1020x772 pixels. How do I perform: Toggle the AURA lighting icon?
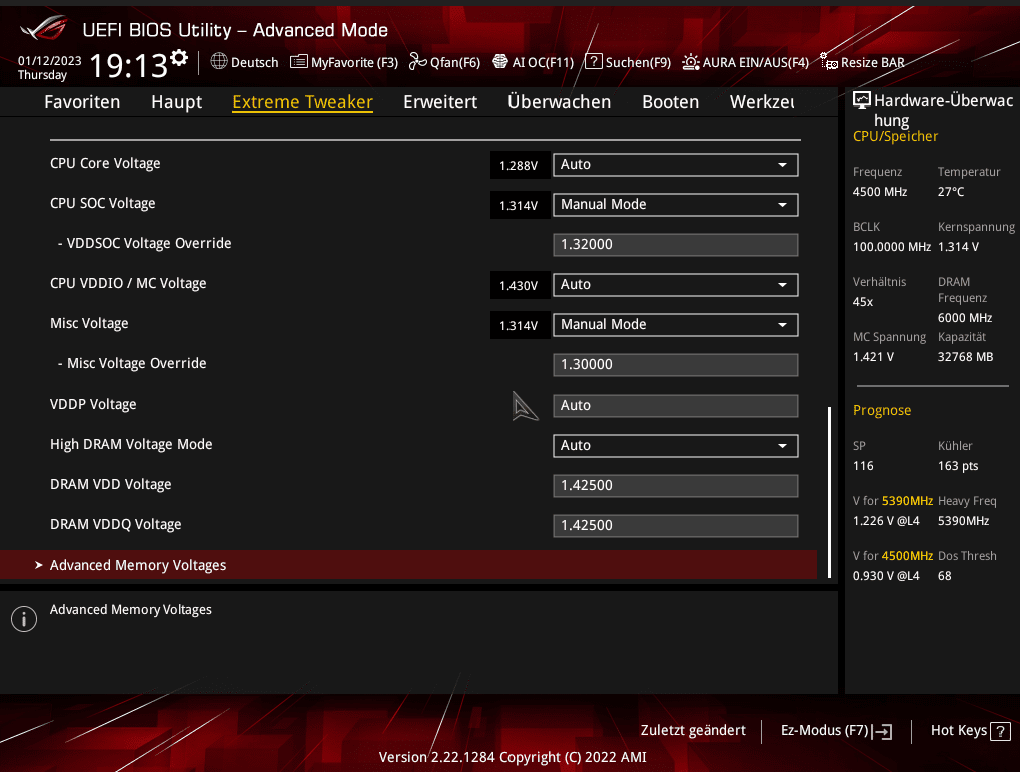coord(690,62)
